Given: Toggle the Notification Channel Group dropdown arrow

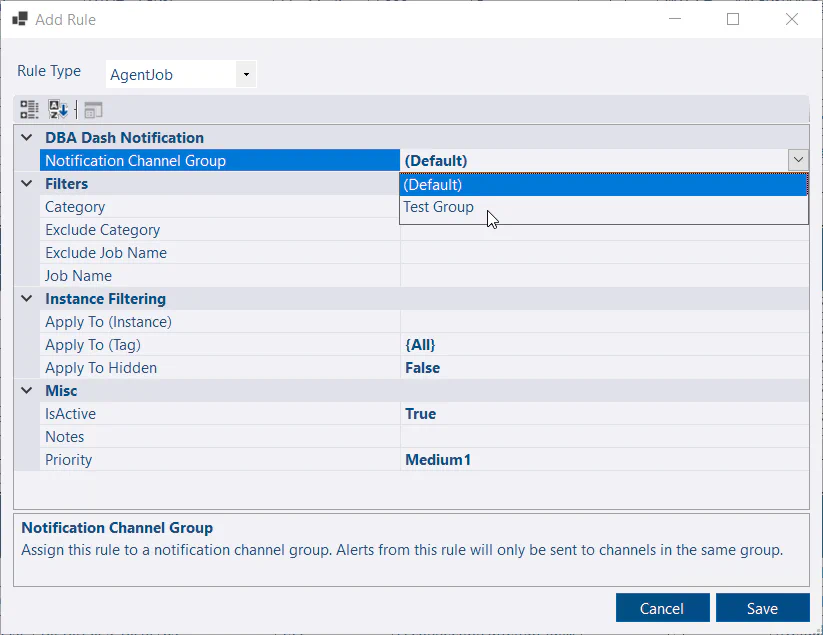Looking at the screenshot, I should click(797, 160).
